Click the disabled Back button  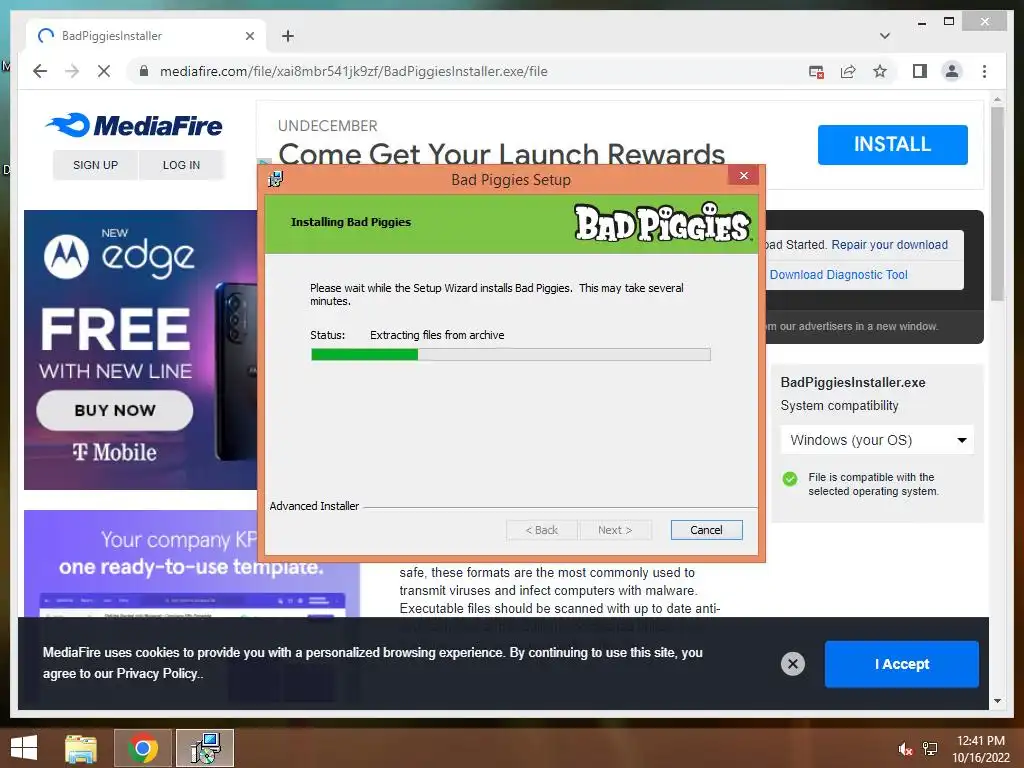541,530
